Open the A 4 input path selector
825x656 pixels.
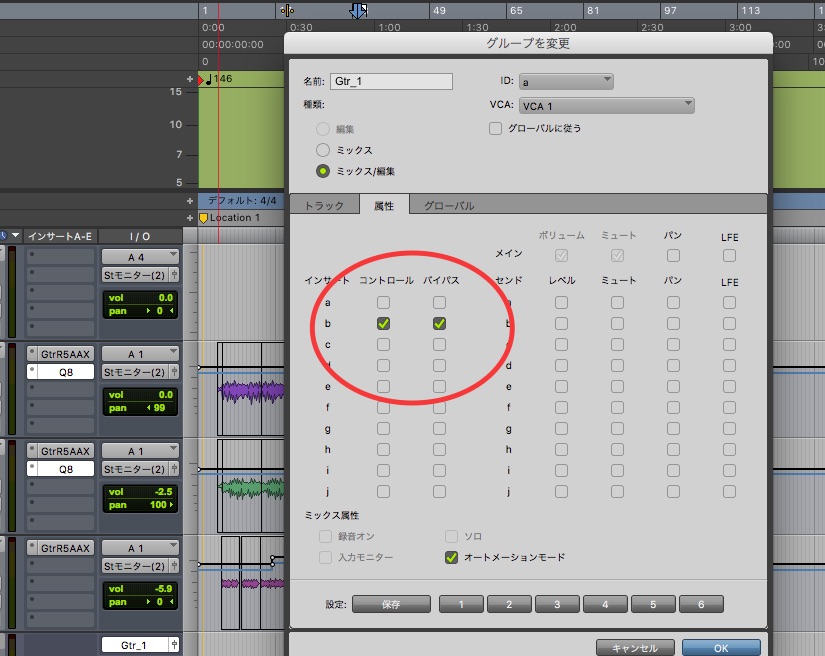[140, 257]
